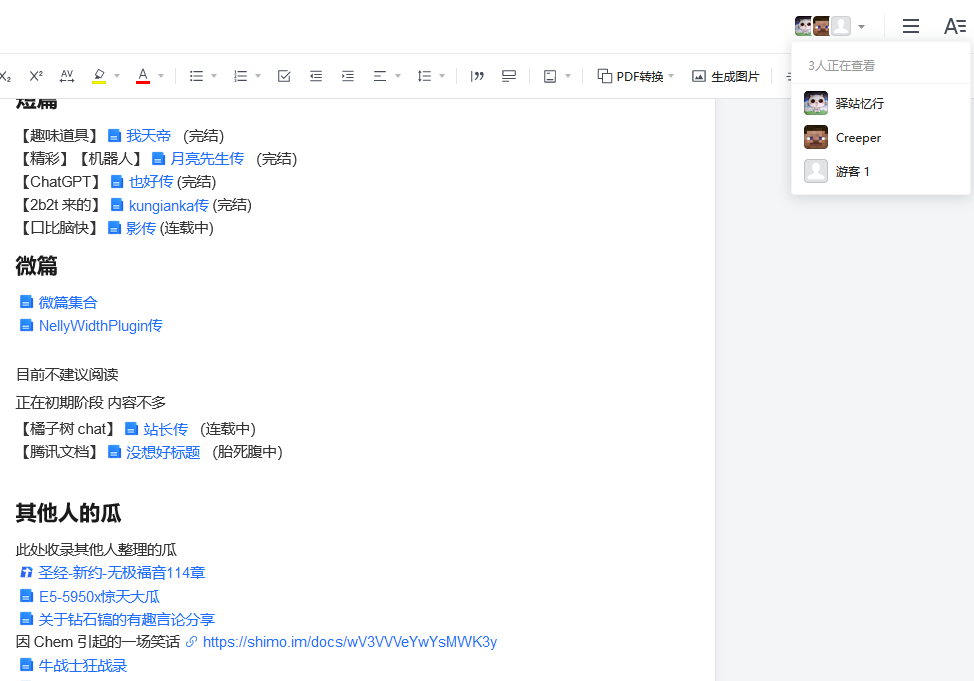The width and height of the screenshot is (974, 681).
Task: Insert a blockquote using the quote icon
Action: pyautogui.click(x=477, y=76)
